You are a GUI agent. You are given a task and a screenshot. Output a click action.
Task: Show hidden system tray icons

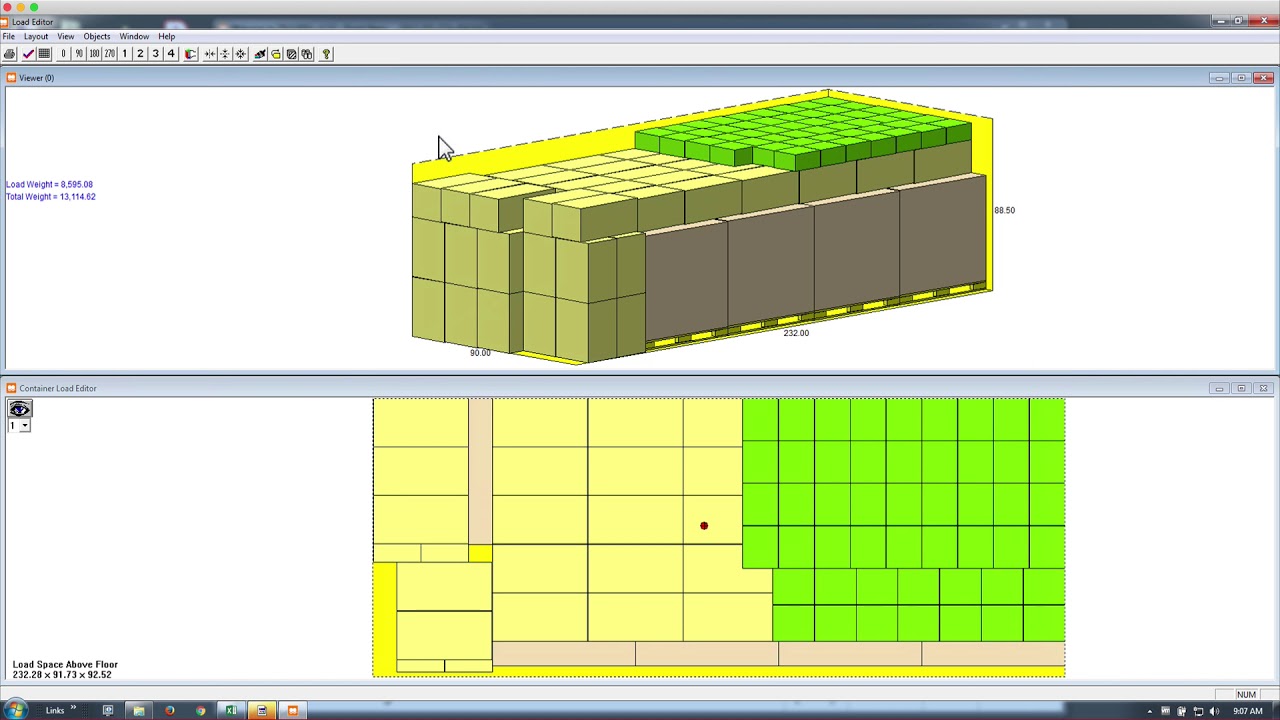(1150, 711)
